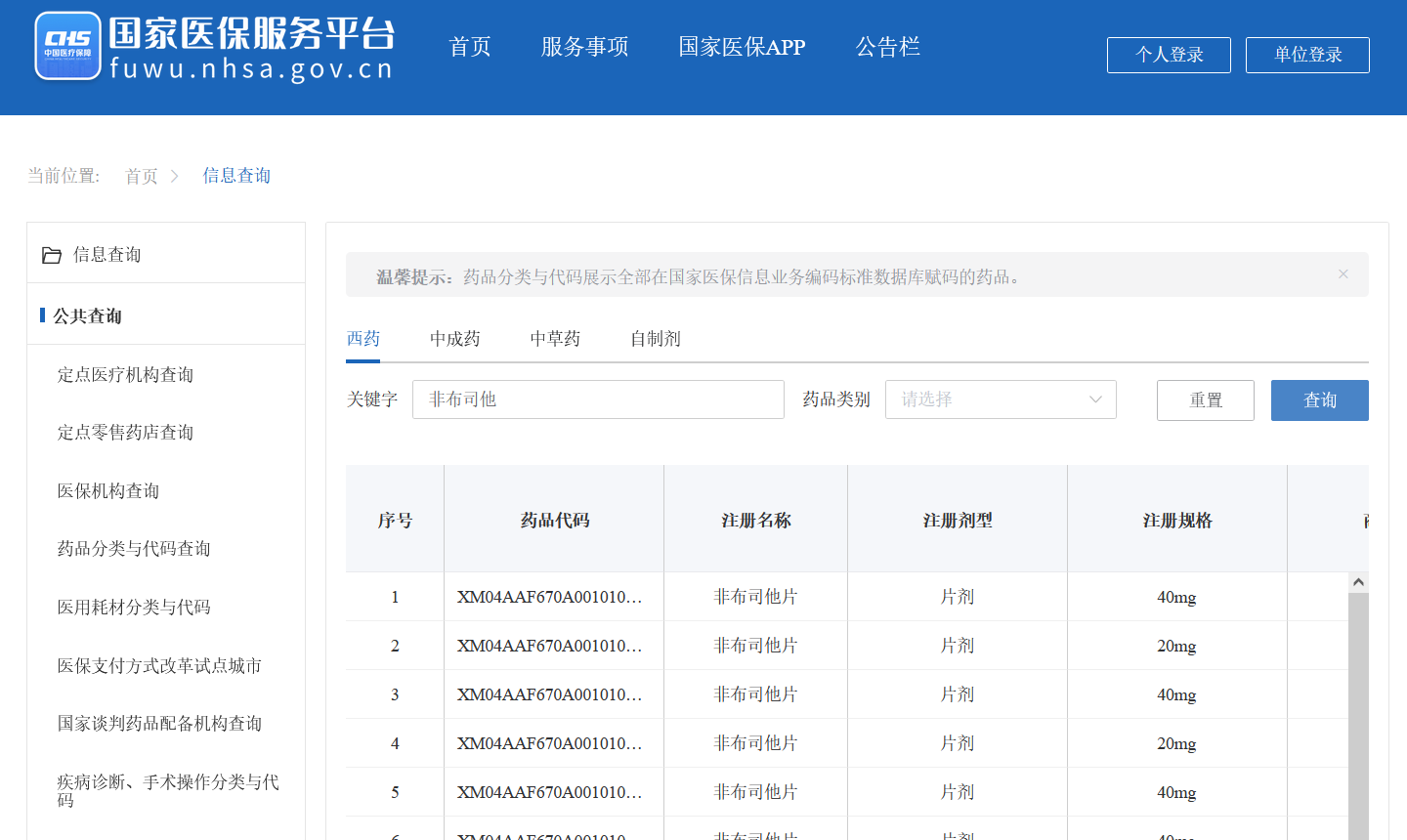Click the scrollbar up arrow in the table
Screen dimensions: 1407x840
pos(1358,582)
